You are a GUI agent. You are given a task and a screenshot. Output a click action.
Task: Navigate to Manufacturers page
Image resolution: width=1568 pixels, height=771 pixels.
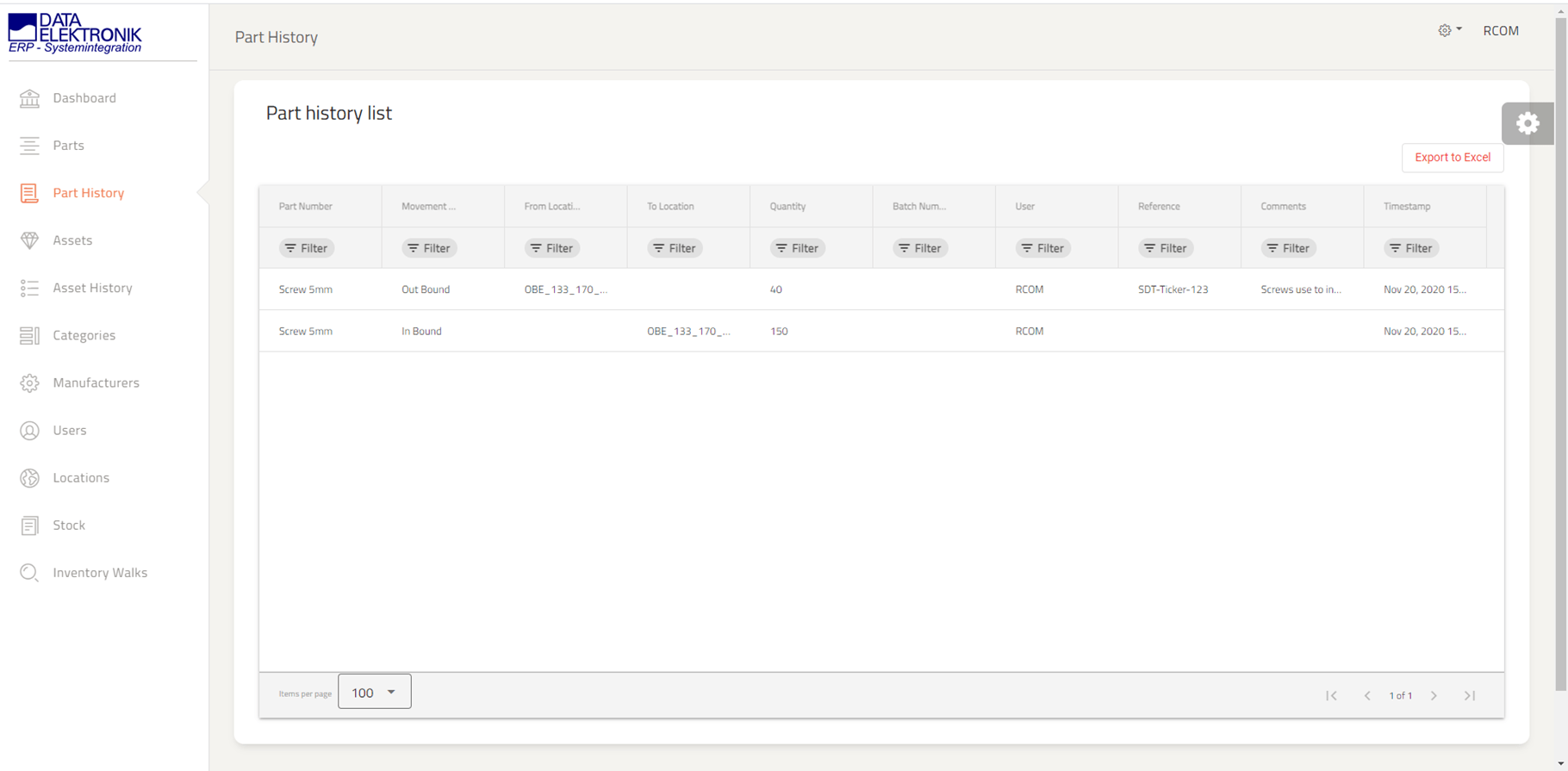pos(96,382)
